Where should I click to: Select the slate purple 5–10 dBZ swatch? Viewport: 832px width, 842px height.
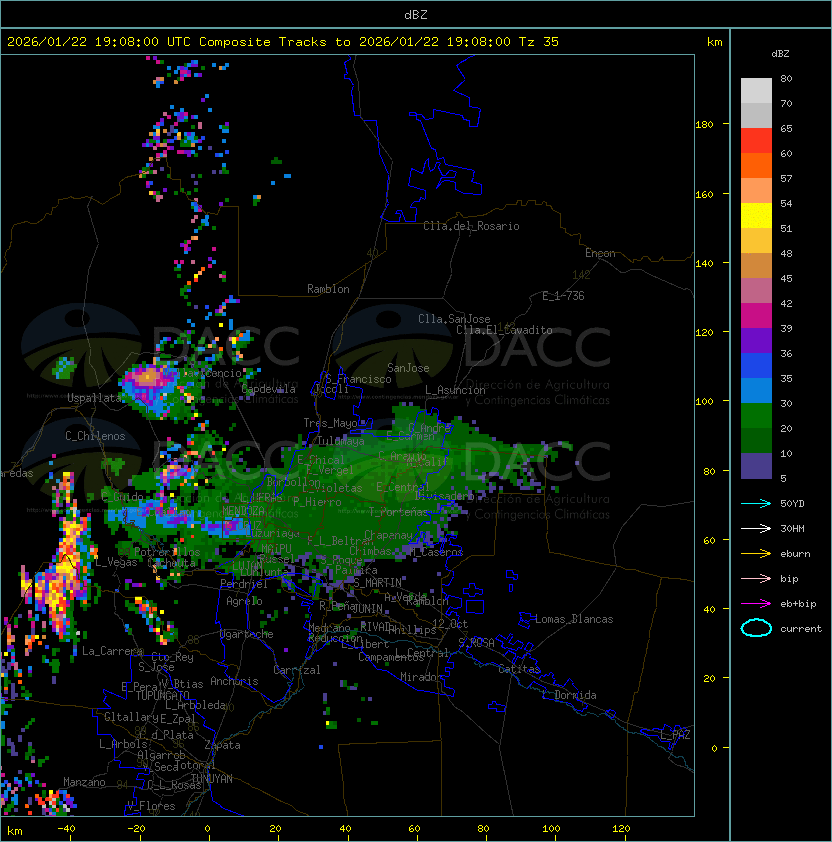(x=756, y=466)
